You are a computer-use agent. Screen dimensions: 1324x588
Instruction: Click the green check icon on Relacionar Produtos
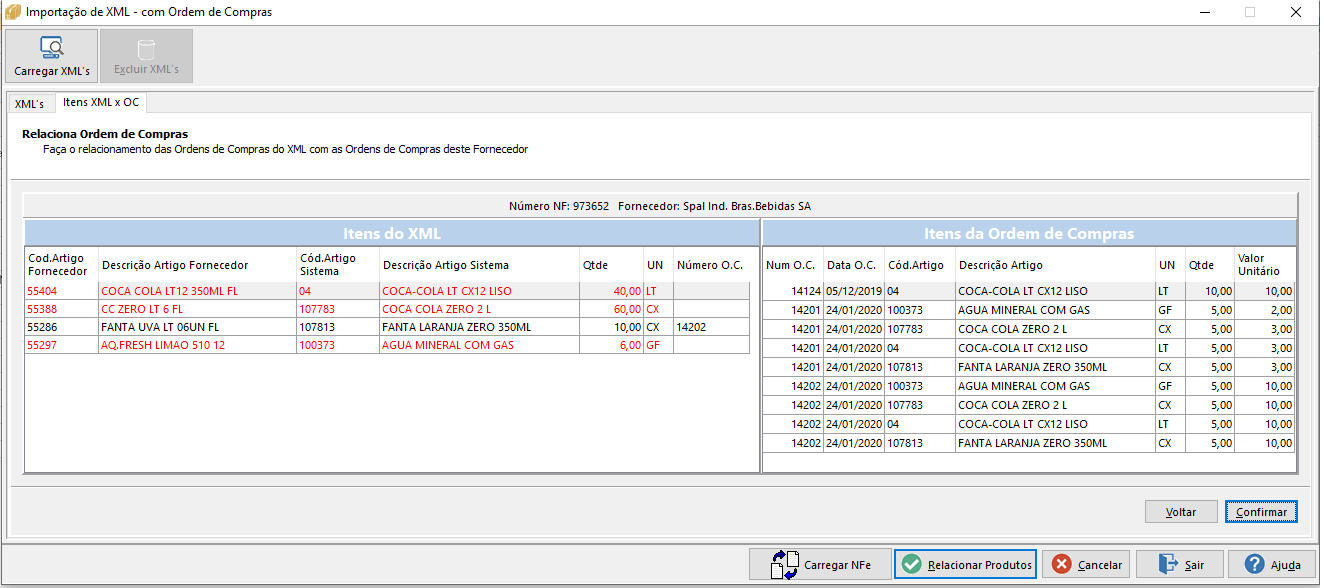point(911,565)
